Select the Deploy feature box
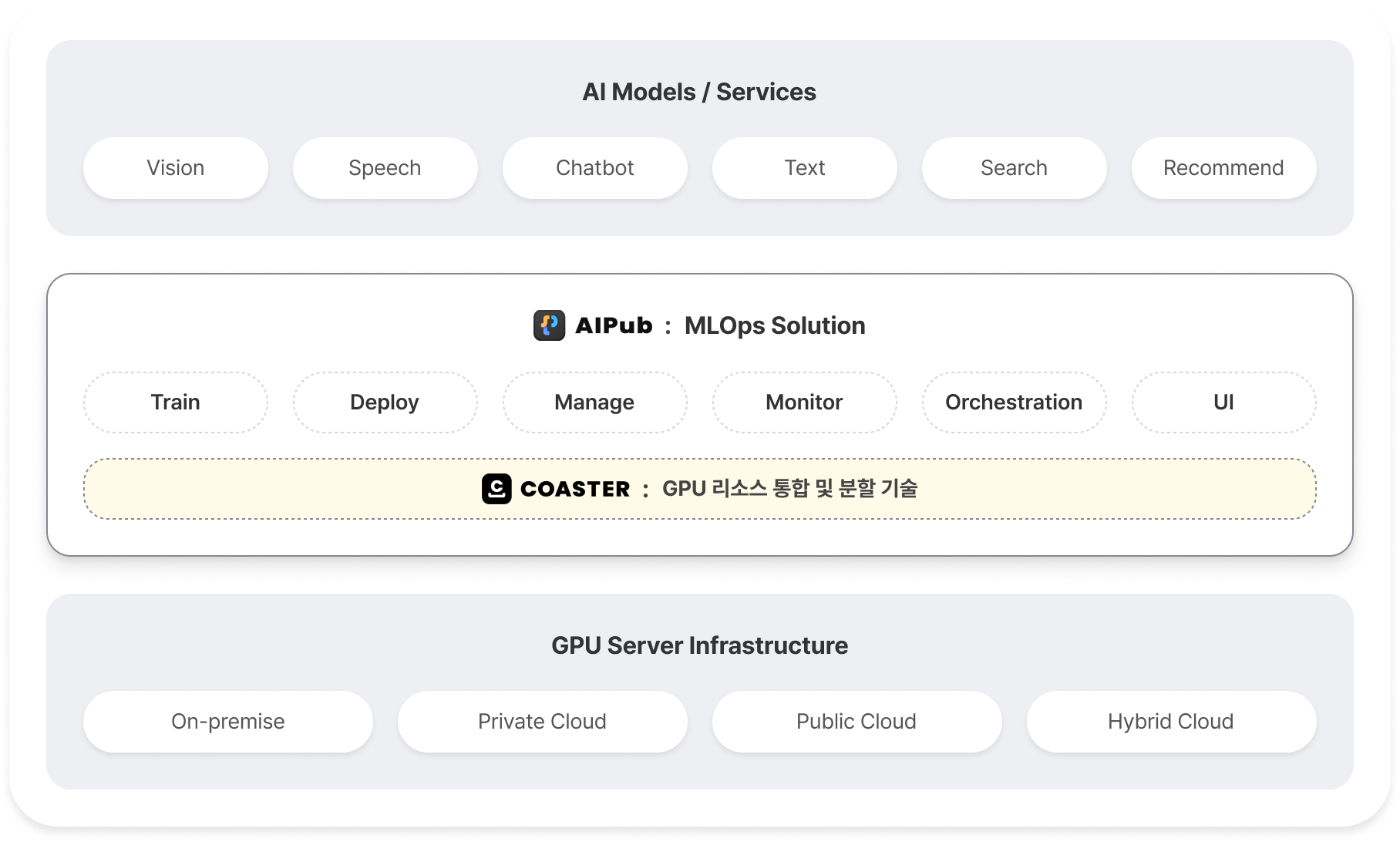Viewport: 1400px width, 842px height. pos(385,402)
